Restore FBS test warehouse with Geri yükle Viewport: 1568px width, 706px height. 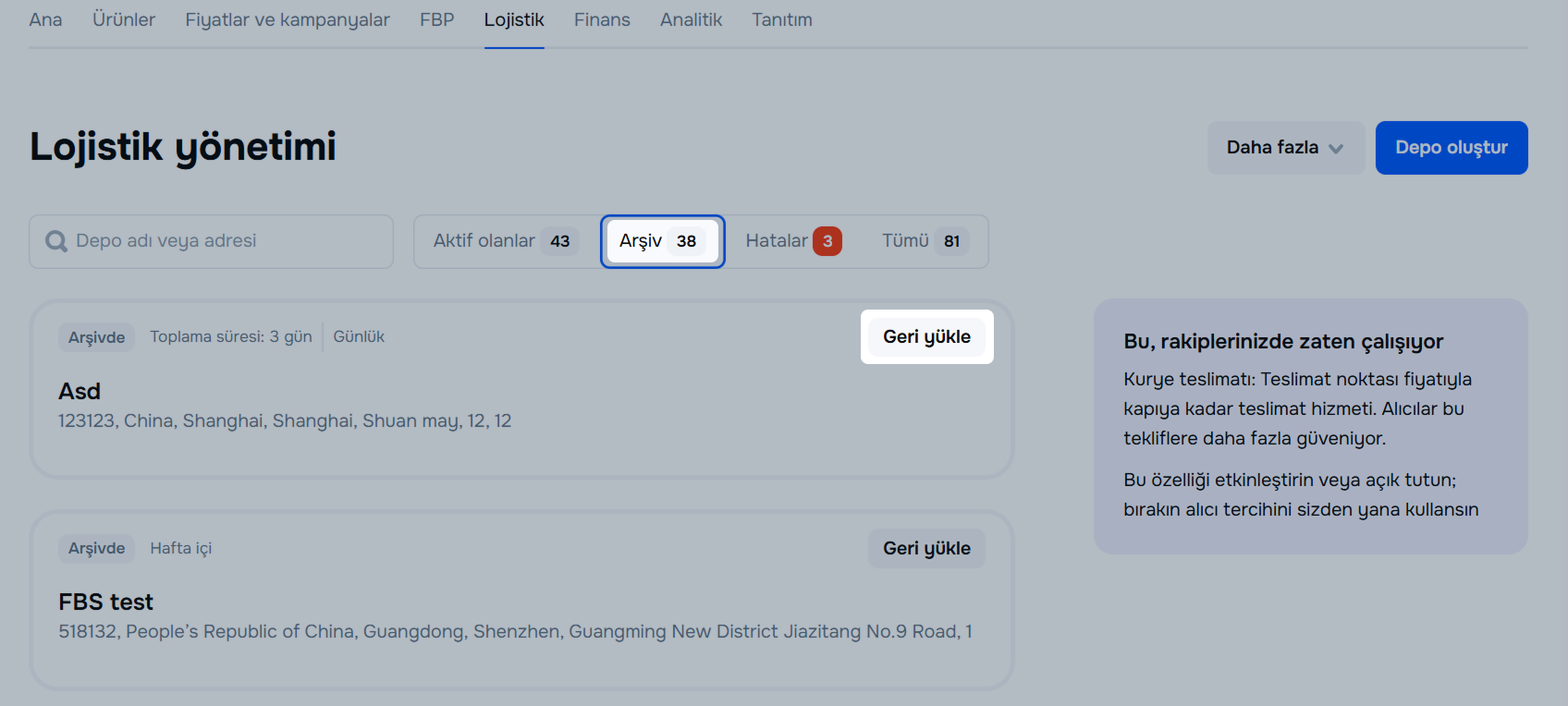click(x=926, y=549)
